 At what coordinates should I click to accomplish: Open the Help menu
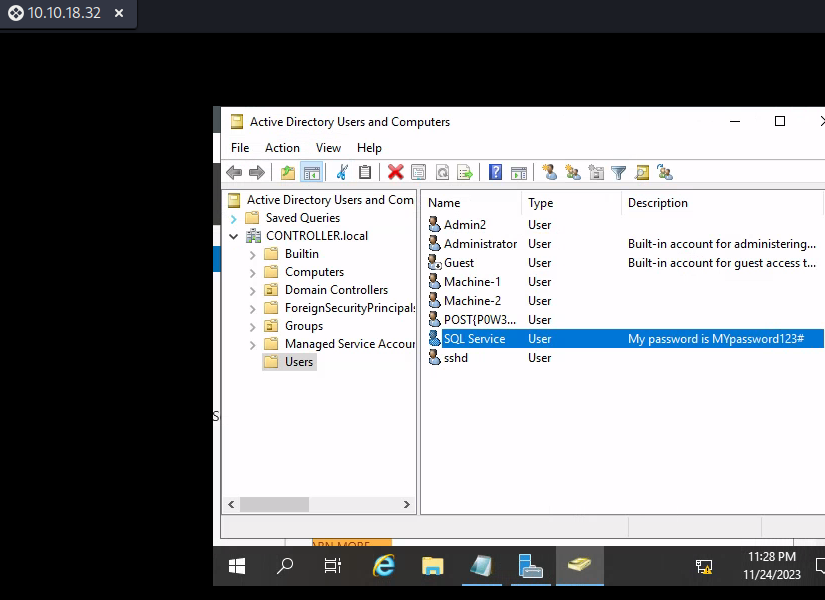pyautogui.click(x=369, y=148)
